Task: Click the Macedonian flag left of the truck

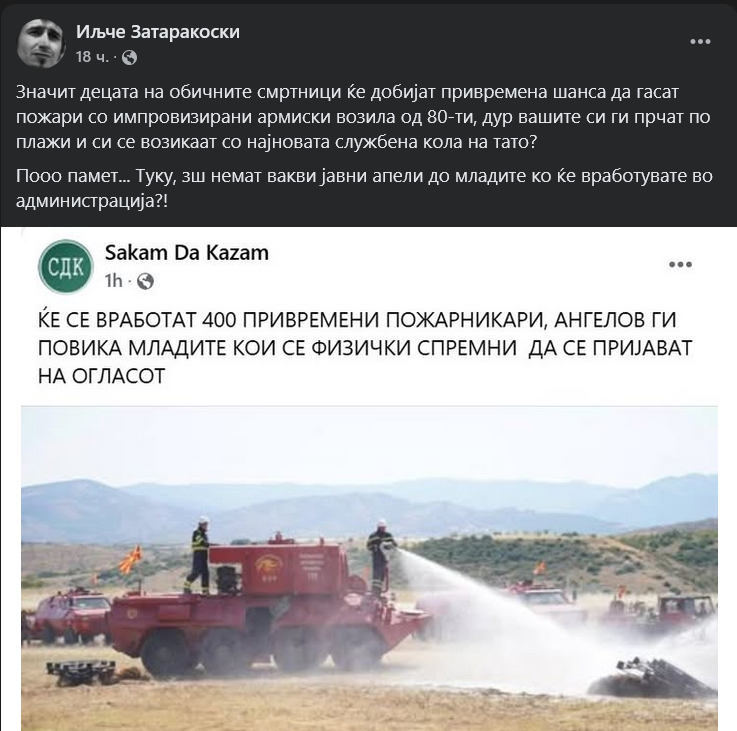Action: point(130,559)
